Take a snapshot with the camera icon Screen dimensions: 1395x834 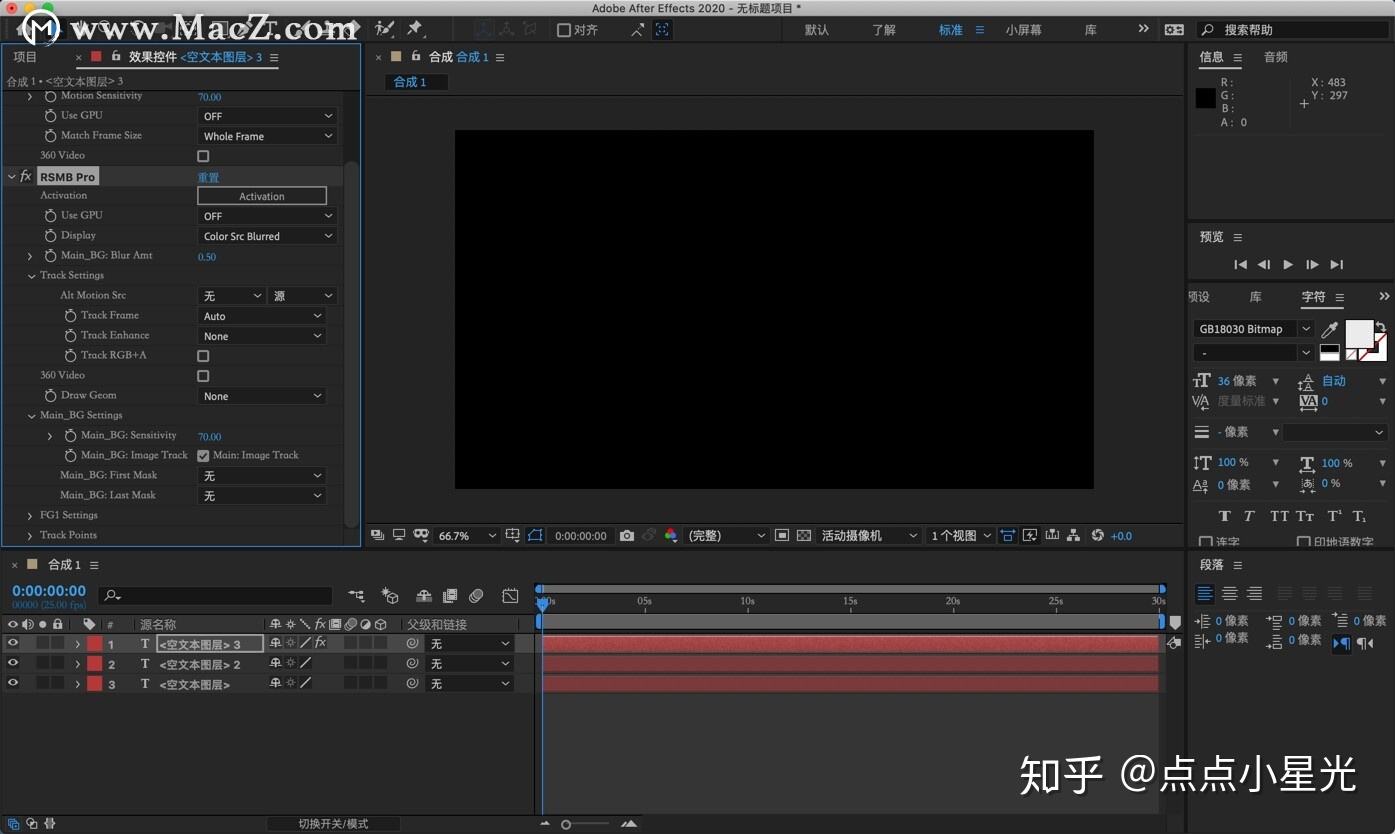(626, 535)
